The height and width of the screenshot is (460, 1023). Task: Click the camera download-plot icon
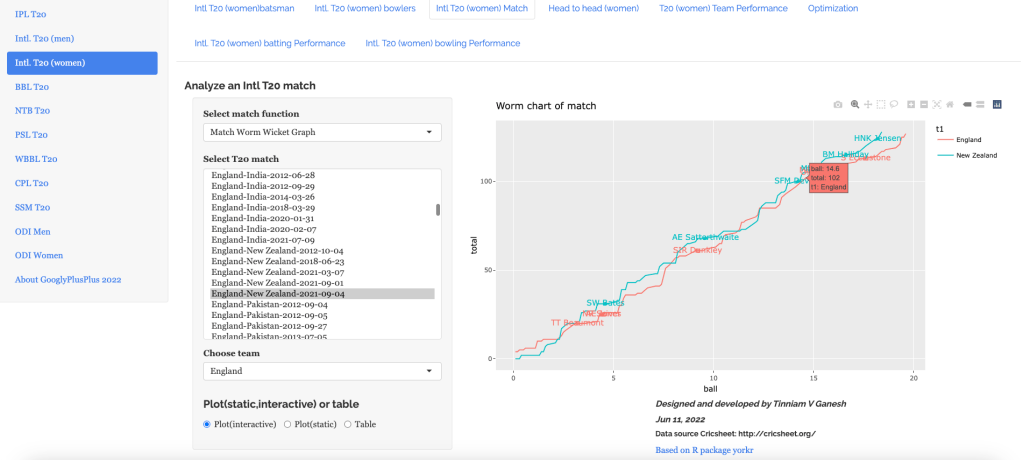[x=838, y=105]
